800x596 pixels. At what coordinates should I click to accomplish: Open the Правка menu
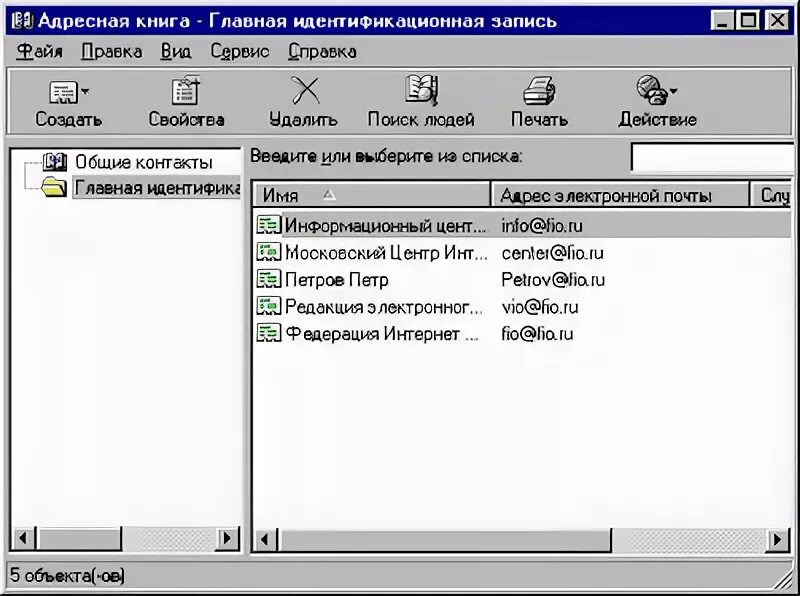point(112,52)
